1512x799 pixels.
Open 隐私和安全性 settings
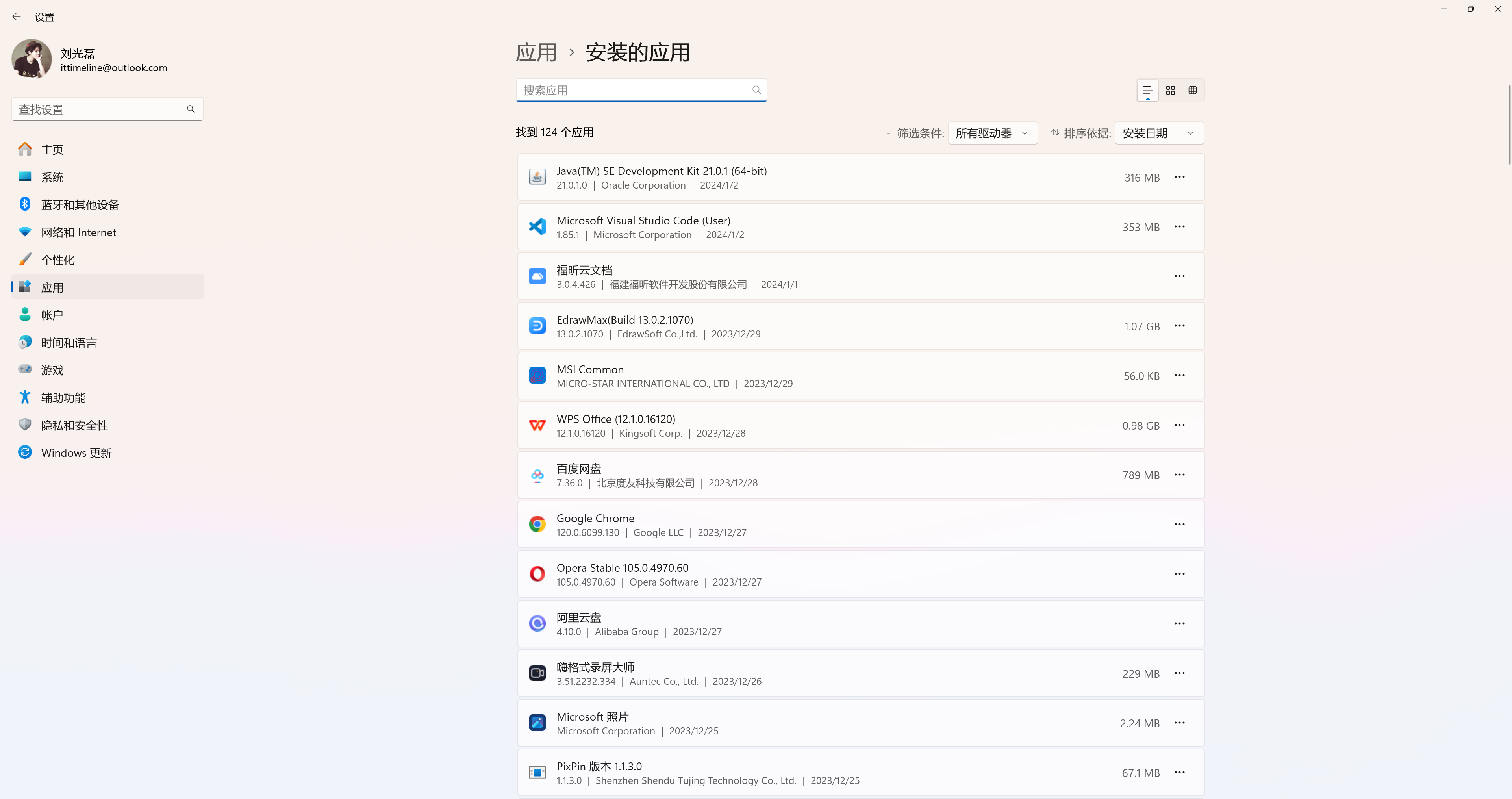coord(107,425)
